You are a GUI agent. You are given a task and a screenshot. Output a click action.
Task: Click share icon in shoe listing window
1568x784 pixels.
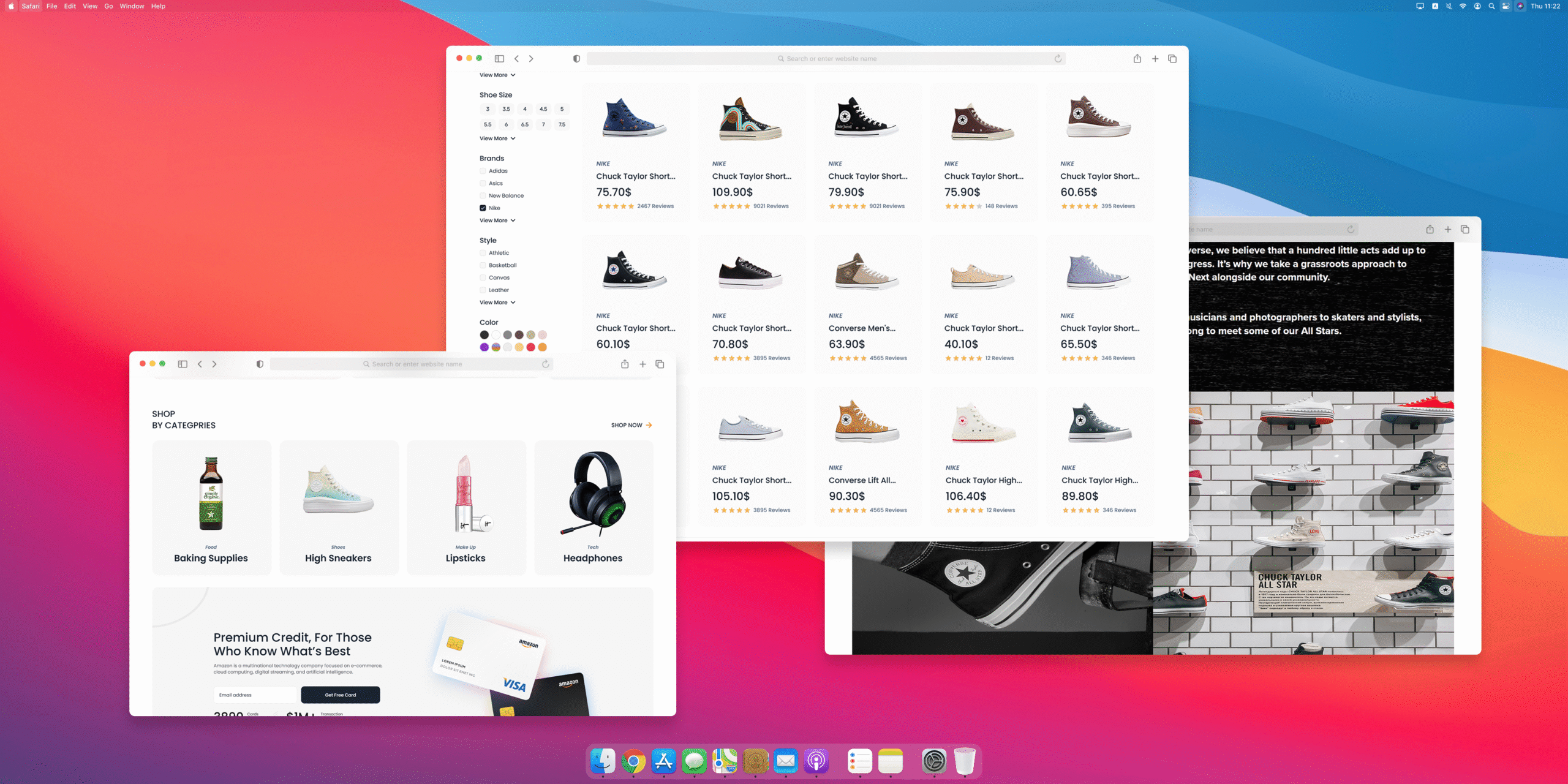(x=1137, y=59)
